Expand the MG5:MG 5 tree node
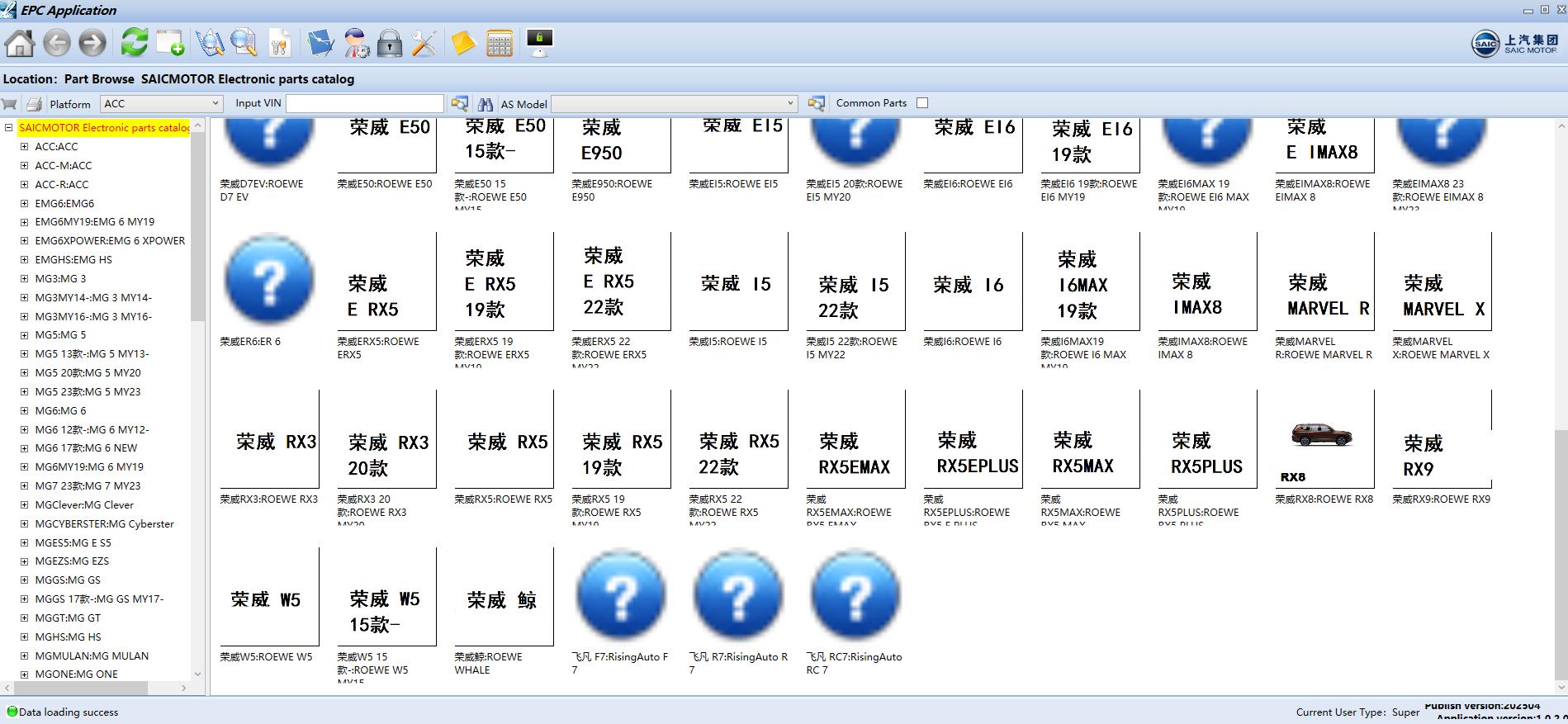The image size is (1568, 724). coord(25,335)
